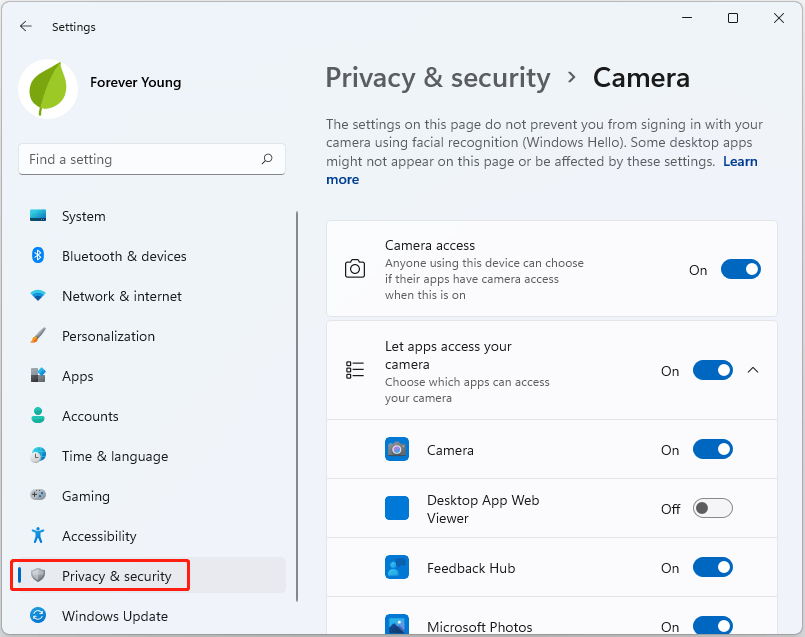The image size is (805, 637).
Task: Click the Learn more link
Action: click(740, 161)
